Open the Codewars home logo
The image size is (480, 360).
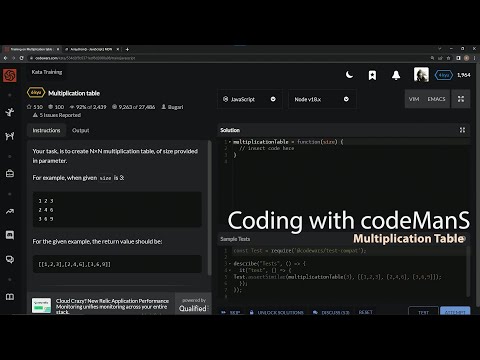click(10, 75)
